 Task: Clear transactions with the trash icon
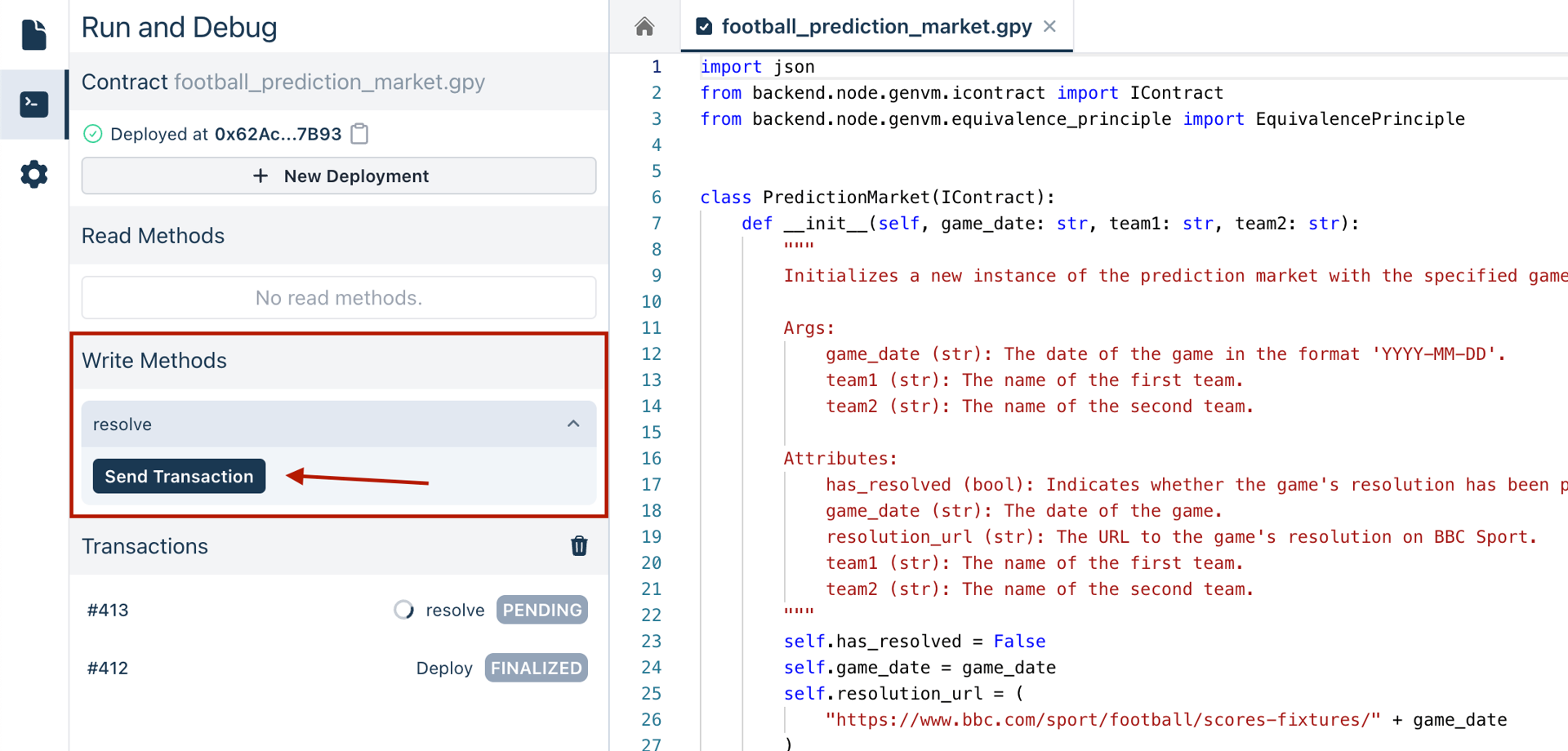pos(579,546)
